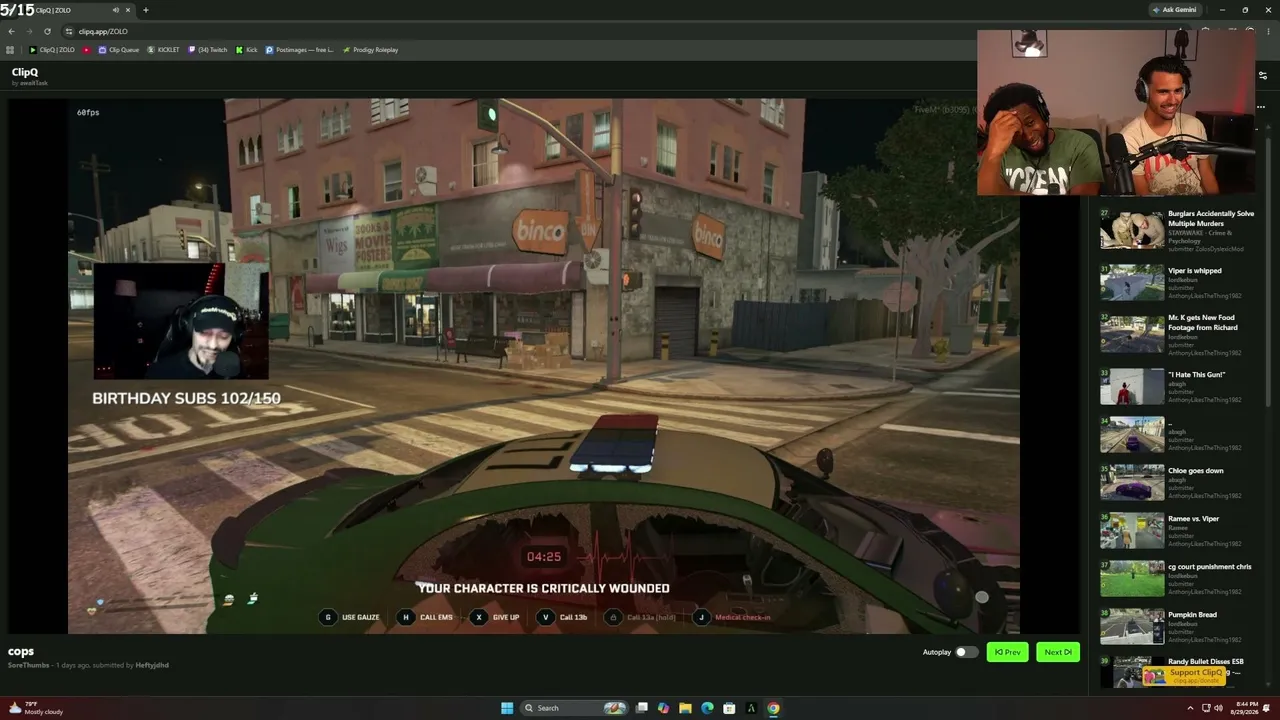Screen dimensions: 1280x720
Task: Click the ClipQ logo title
Action: pos(25,72)
